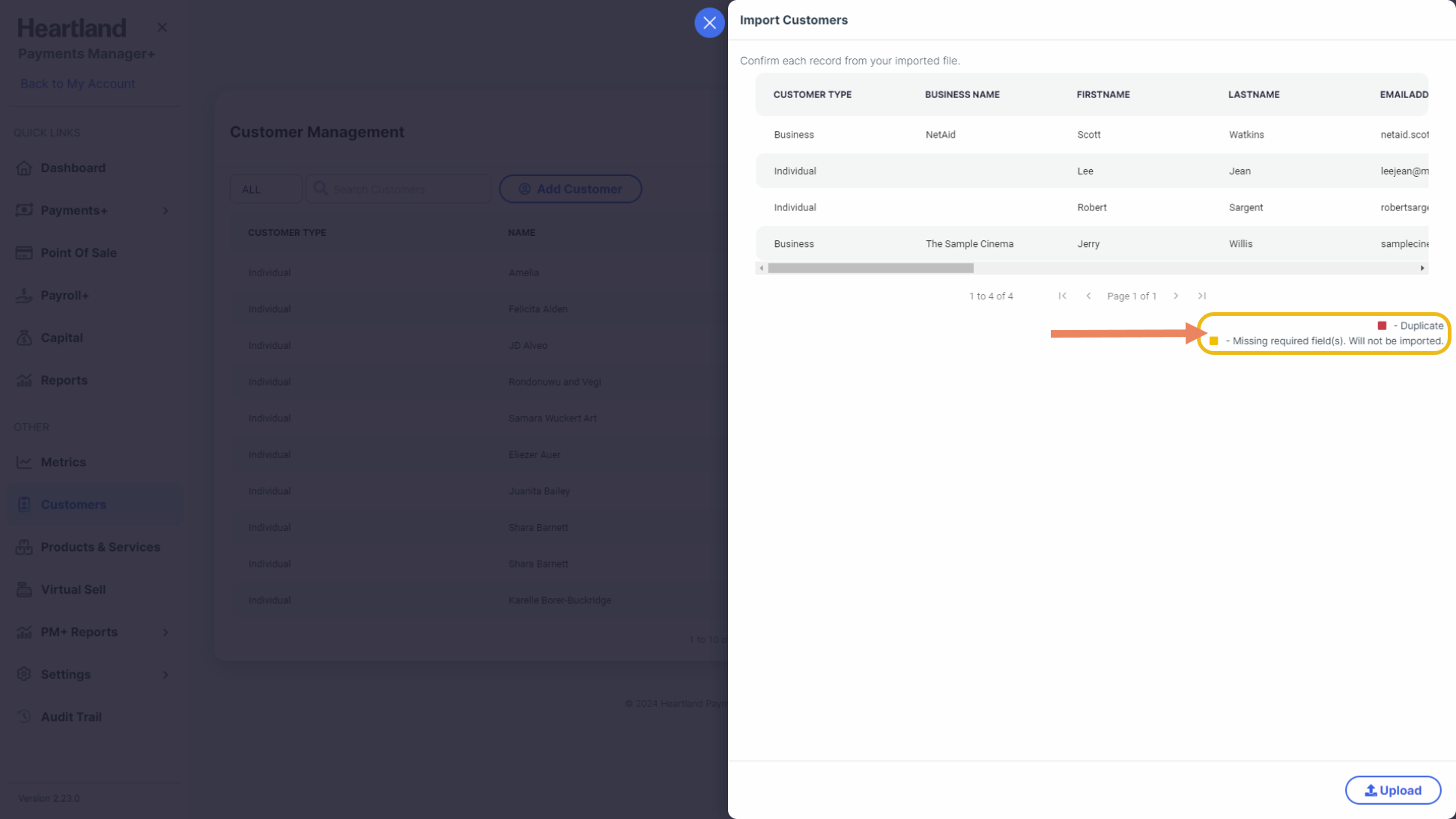
Task: Close the Import Customers panel
Action: pos(709,22)
